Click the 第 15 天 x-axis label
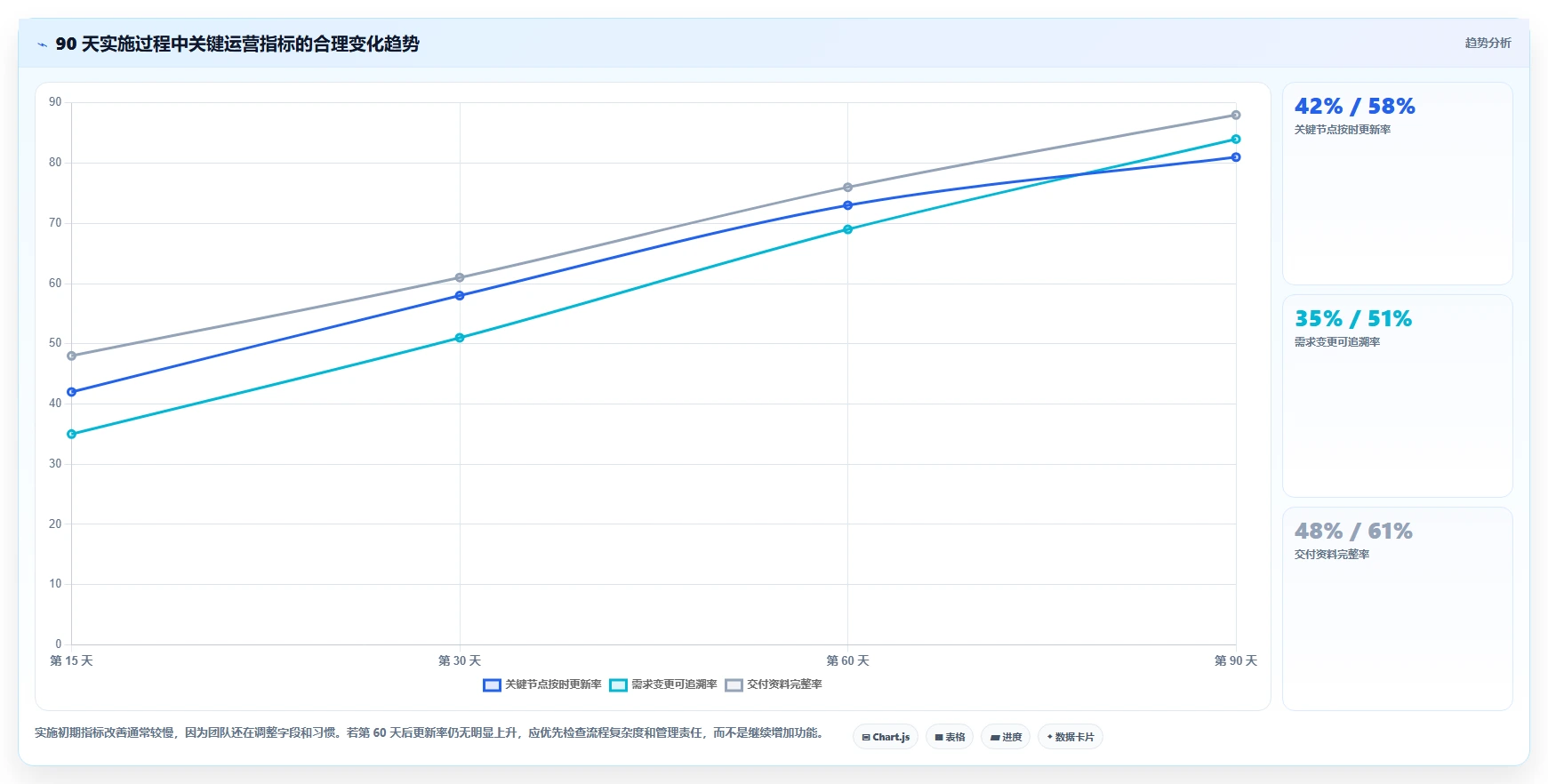The width and height of the screenshot is (1548, 784). pyautogui.click(x=71, y=660)
